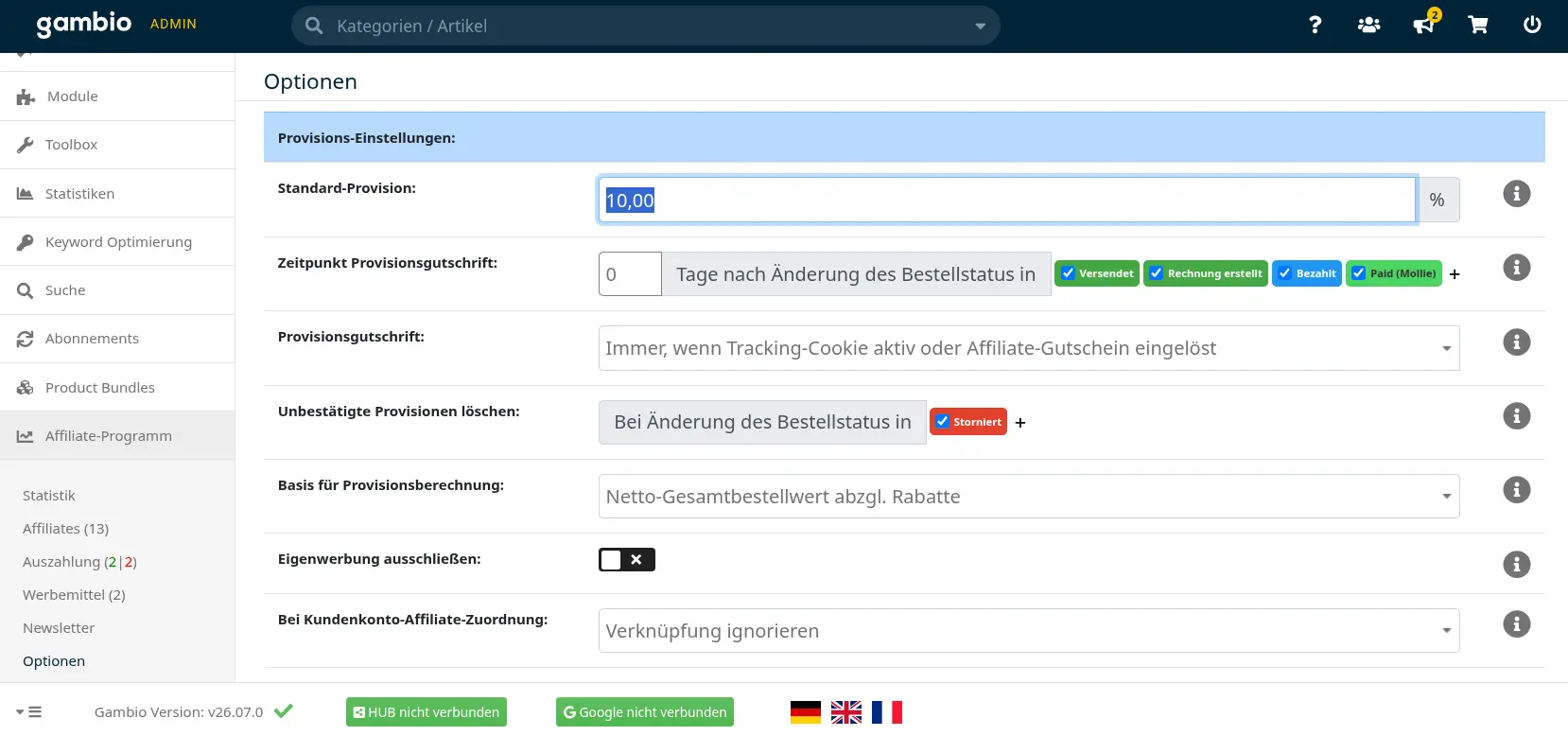This screenshot has width=1568, height=736.
Task: Uncheck the Paid (Mollie) status checkbox
Action: [x=1358, y=273]
